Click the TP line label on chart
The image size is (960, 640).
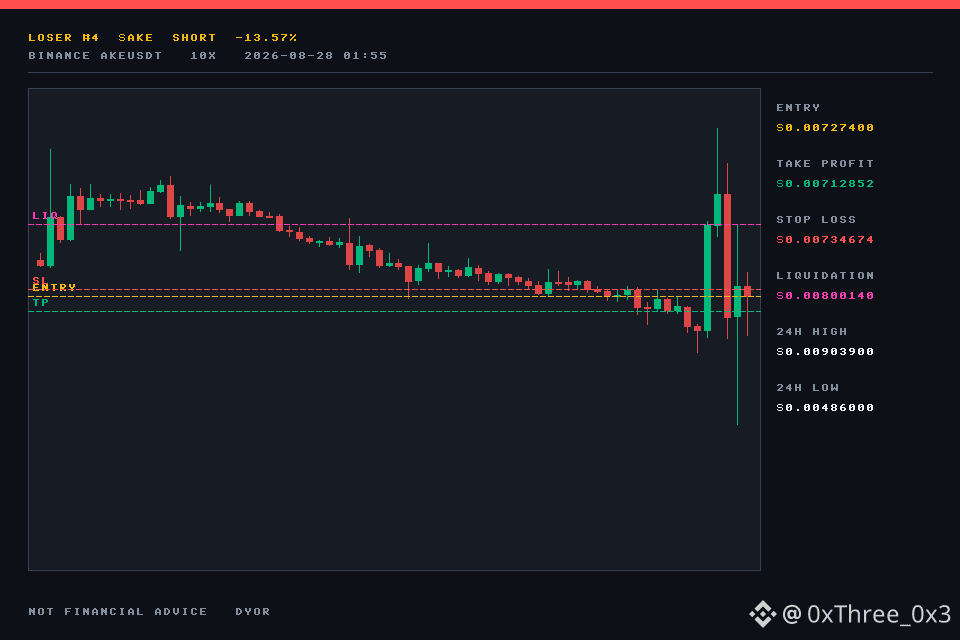40,303
